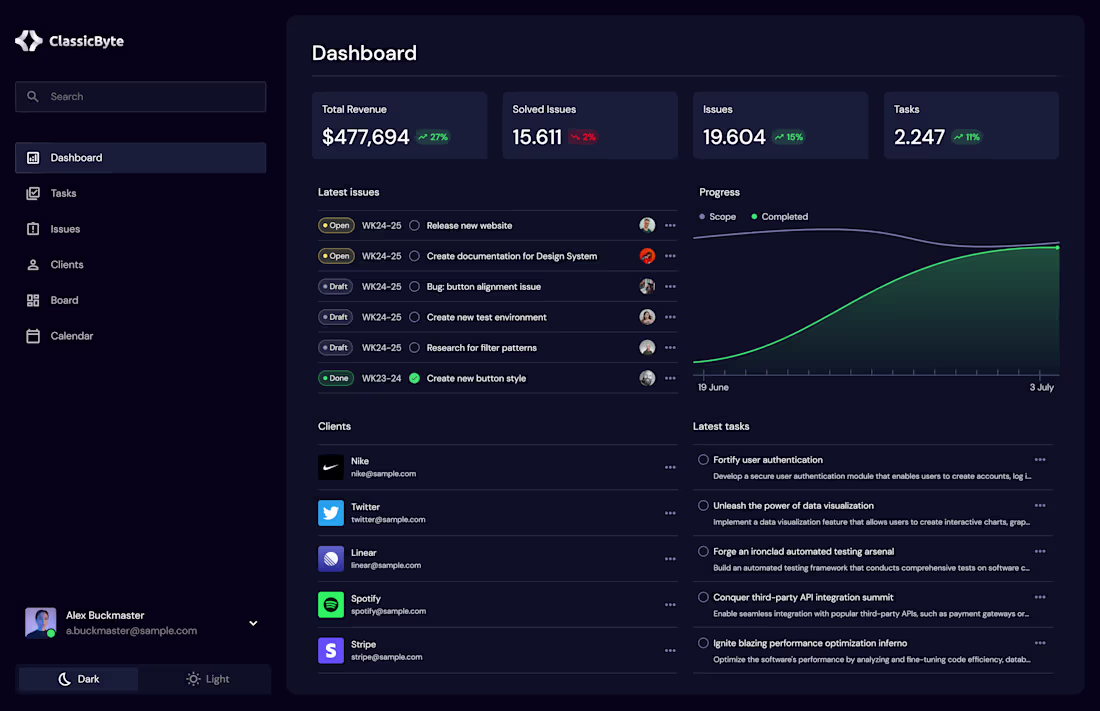1100x711 pixels.
Task: Switch to the Light theme button
Action: pos(208,679)
